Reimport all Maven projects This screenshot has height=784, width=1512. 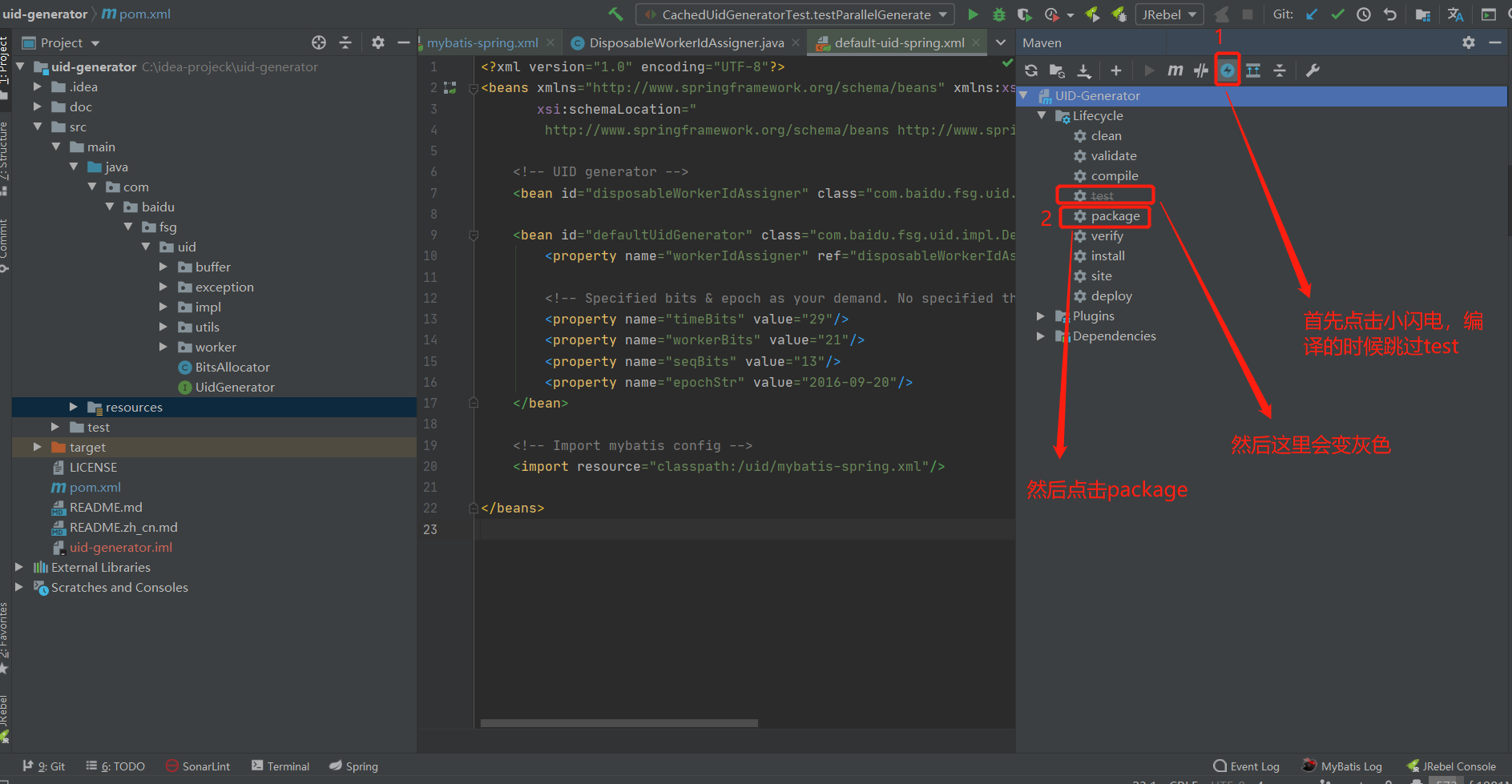click(x=1031, y=70)
